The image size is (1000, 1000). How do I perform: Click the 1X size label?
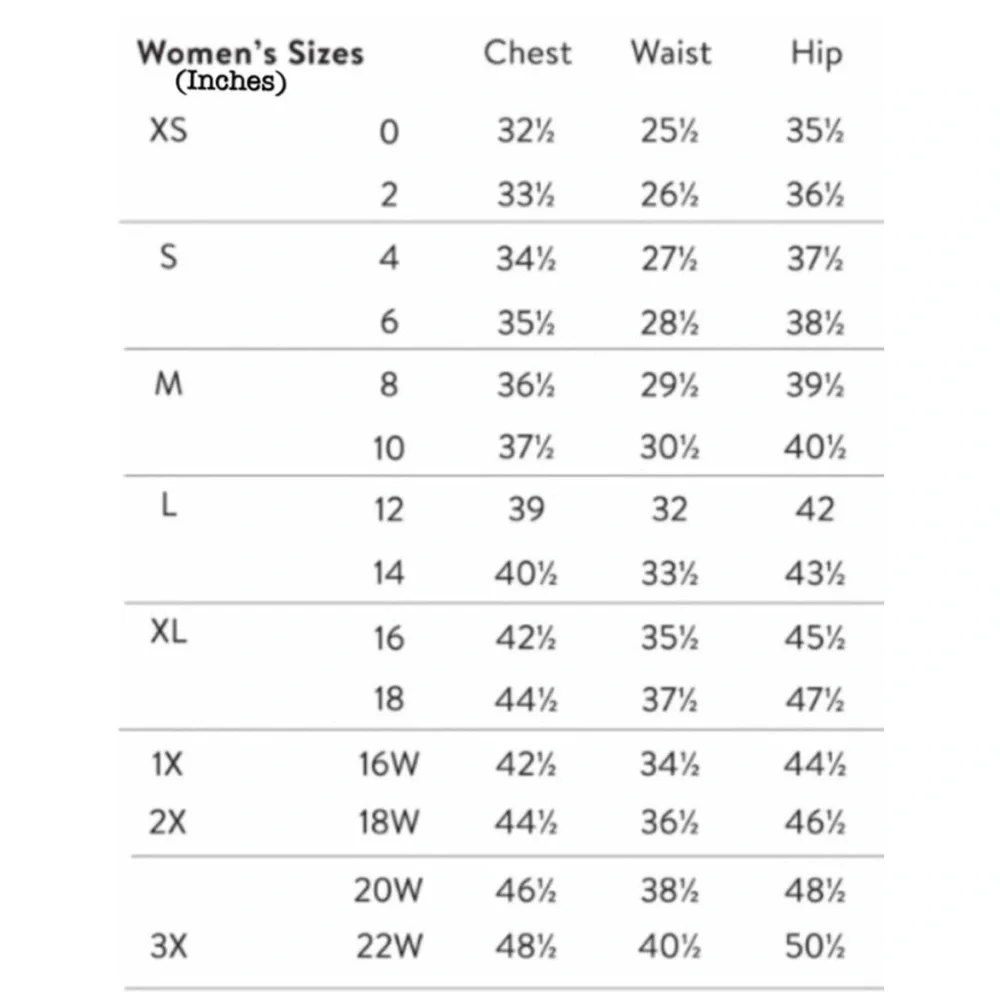pos(166,765)
